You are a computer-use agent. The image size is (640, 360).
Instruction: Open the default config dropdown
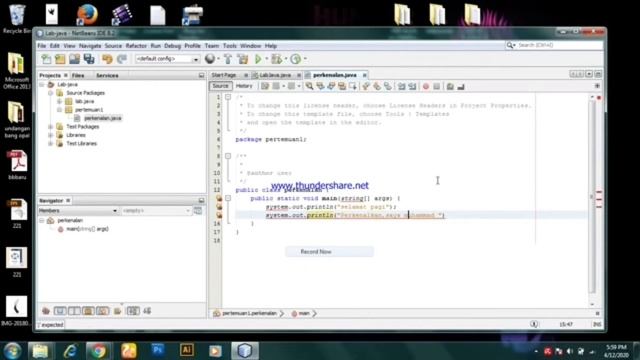[x=167, y=59]
